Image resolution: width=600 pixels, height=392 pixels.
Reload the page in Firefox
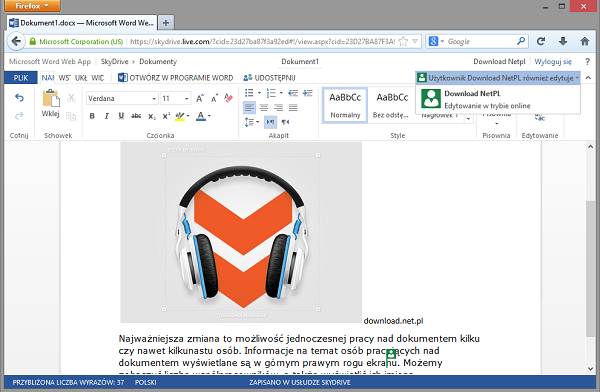point(541,41)
